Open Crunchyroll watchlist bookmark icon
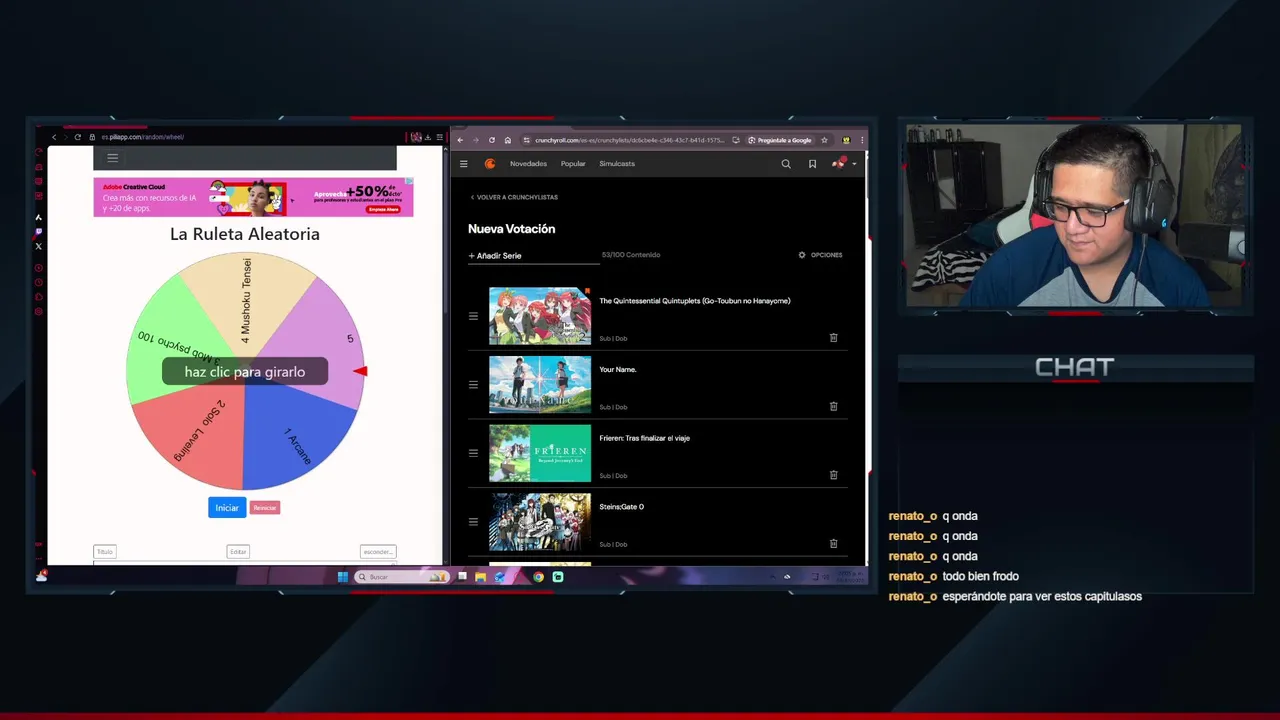Screen dimensions: 1280x720 (x=812, y=164)
